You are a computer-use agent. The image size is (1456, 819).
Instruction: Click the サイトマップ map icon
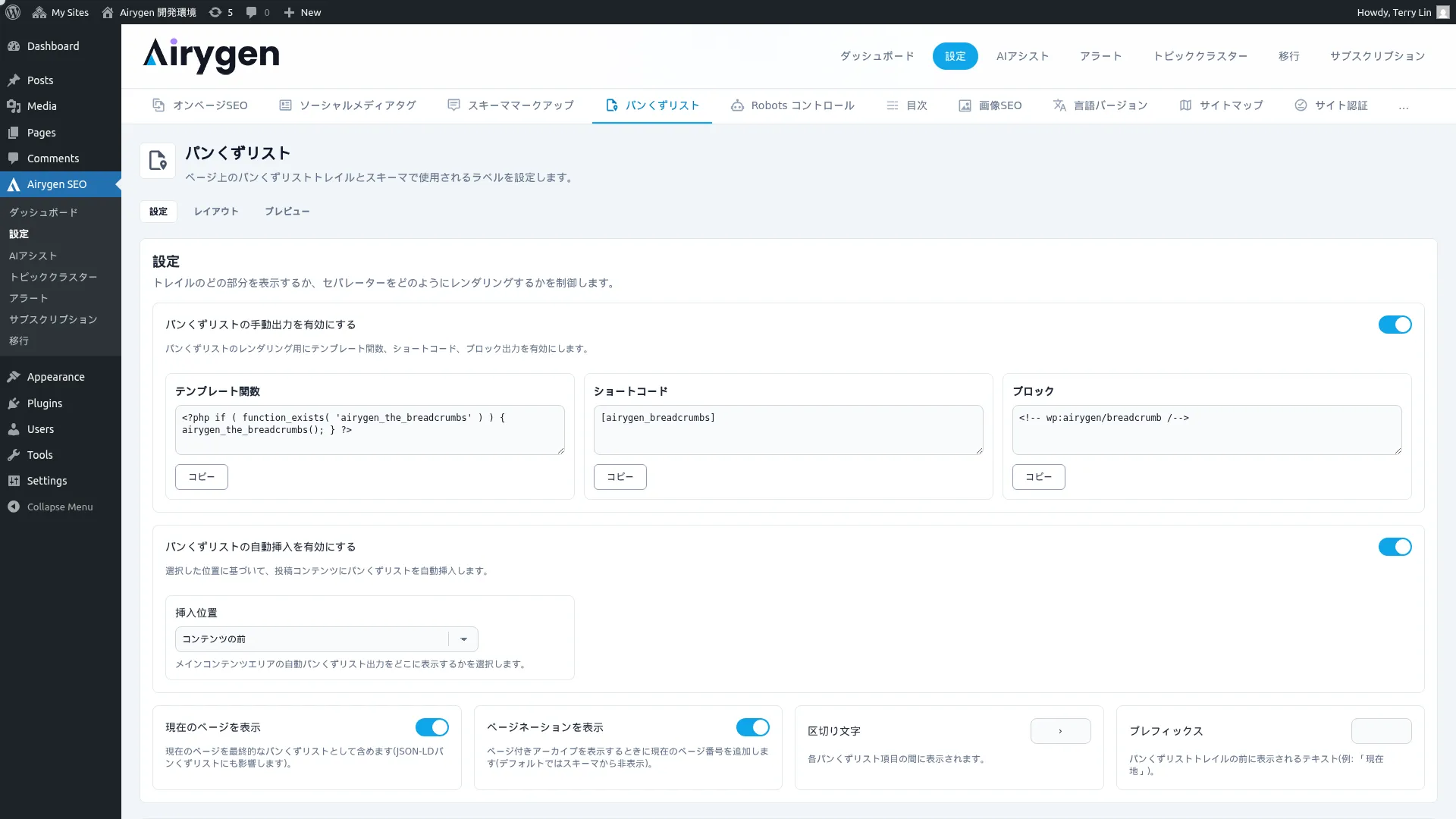pos(1185,105)
